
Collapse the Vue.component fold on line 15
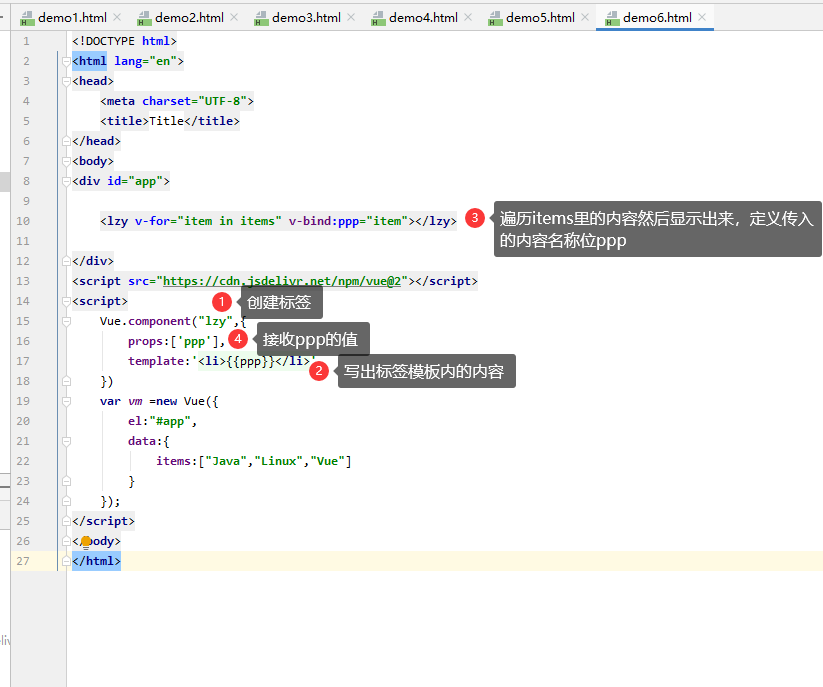coord(66,321)
